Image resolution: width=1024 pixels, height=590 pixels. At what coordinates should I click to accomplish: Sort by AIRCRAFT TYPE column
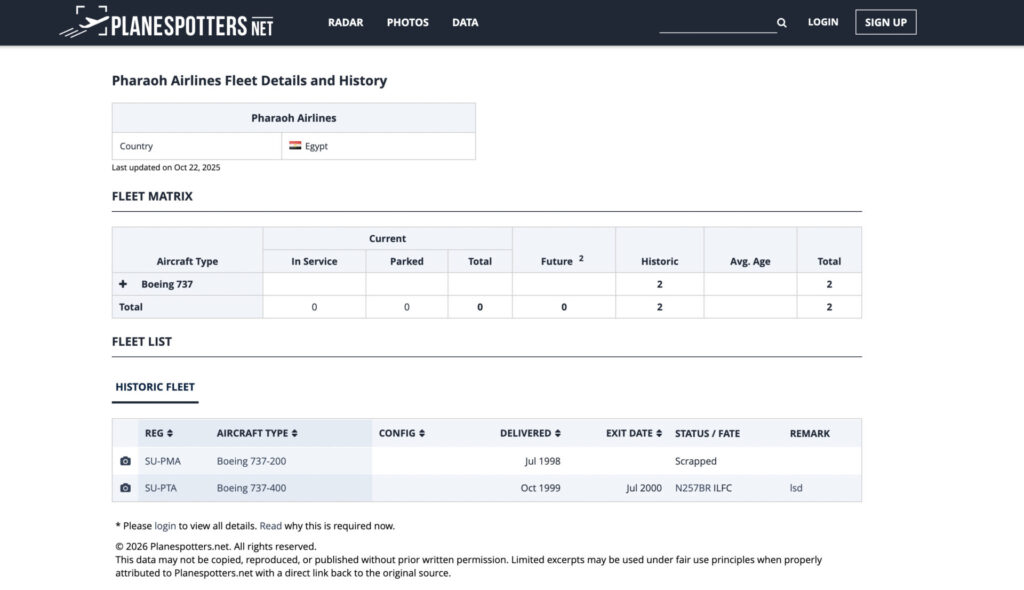tap(257, 433)
